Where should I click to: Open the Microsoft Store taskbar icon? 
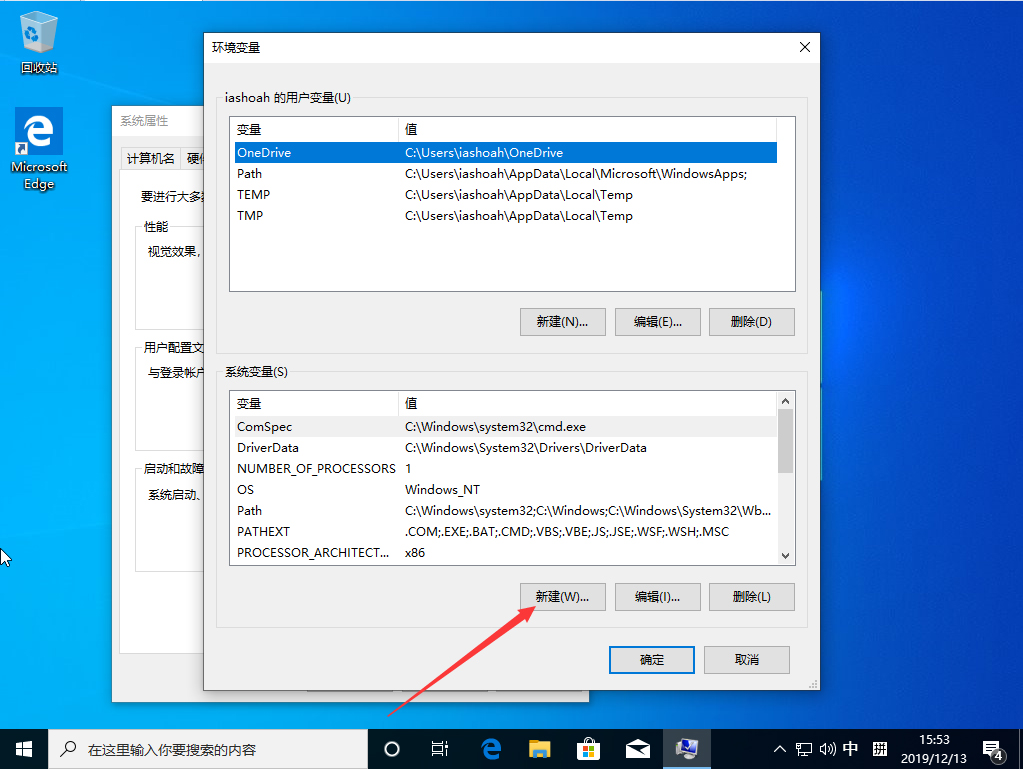click(589, 748)
